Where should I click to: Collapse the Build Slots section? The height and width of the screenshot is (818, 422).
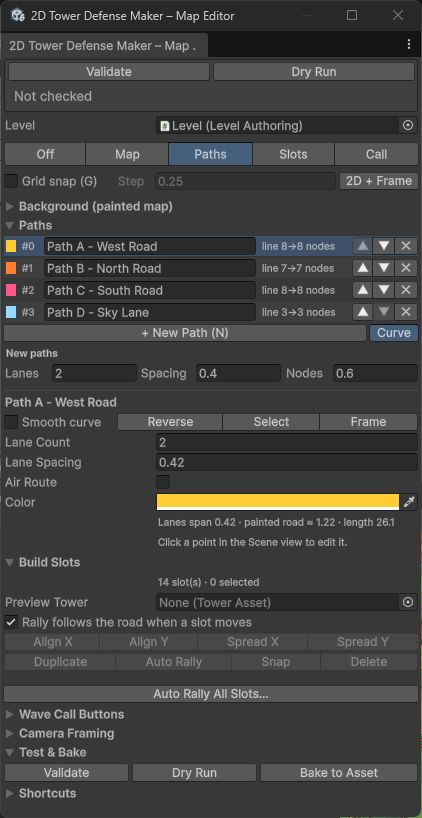click(10, 562)
